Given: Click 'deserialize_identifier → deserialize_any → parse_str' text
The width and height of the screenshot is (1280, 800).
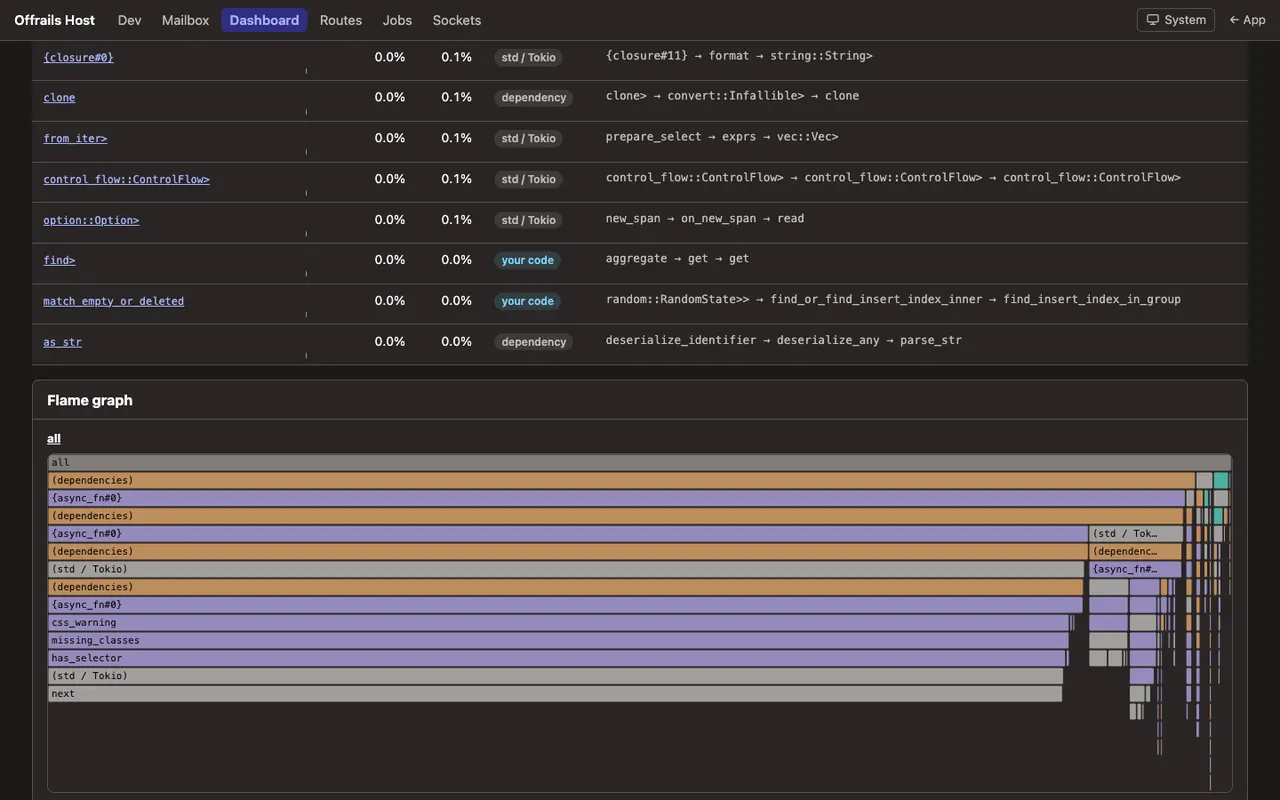Looking at the screenshot, I should click(x=784, y=341).
